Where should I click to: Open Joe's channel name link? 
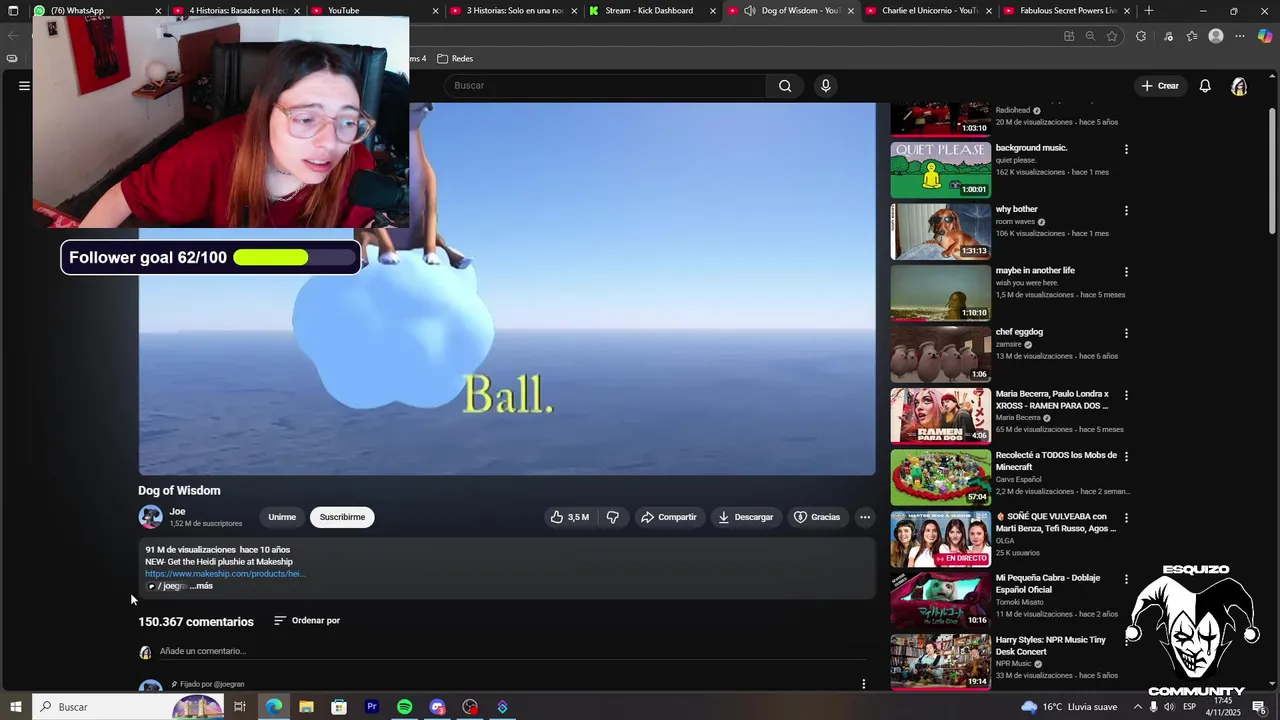point(177,511)
